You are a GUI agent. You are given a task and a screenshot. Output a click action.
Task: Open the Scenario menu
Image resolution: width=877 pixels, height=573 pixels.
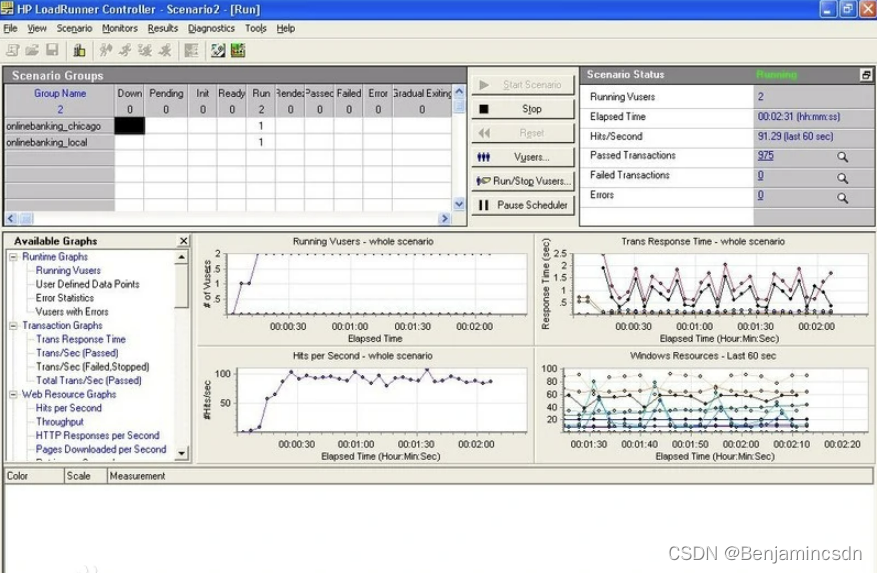coord(74,28)
